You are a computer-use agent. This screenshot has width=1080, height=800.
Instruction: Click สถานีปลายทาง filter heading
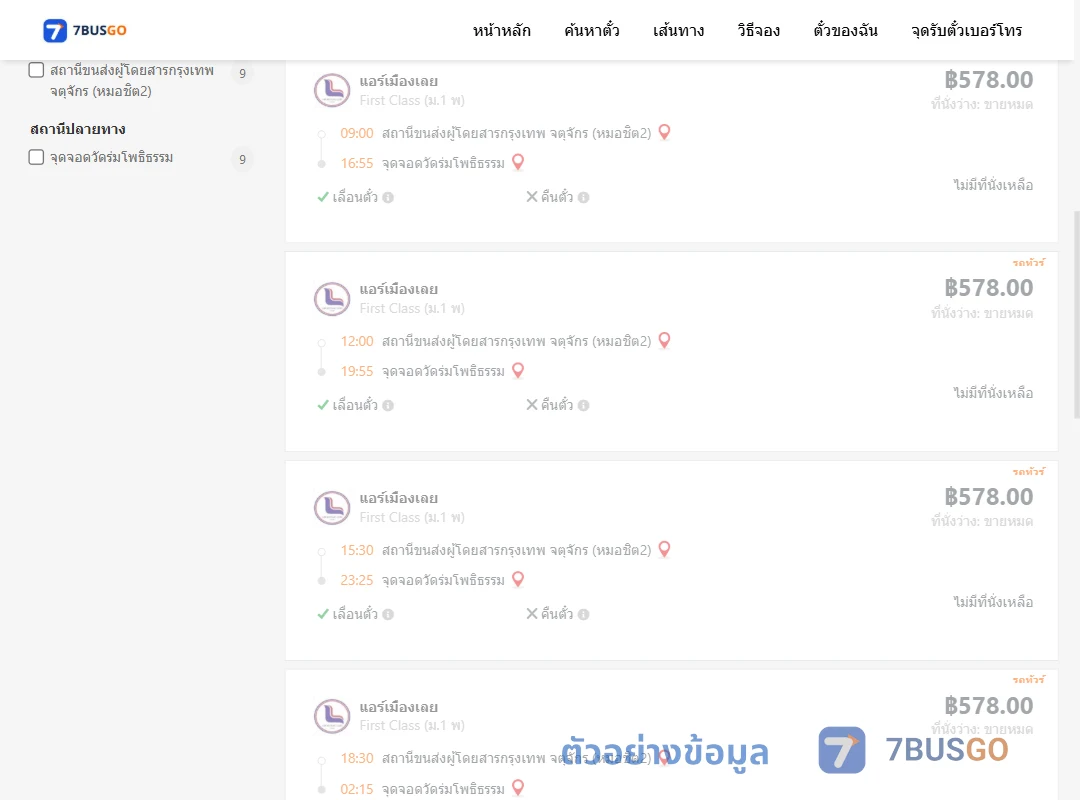click(x=78, y=129)
